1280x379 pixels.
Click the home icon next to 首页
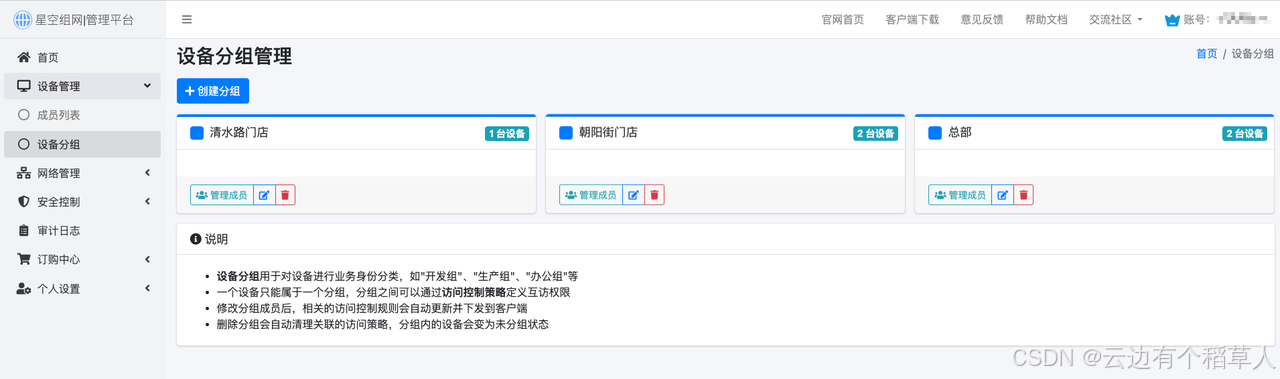coord(24,58)
